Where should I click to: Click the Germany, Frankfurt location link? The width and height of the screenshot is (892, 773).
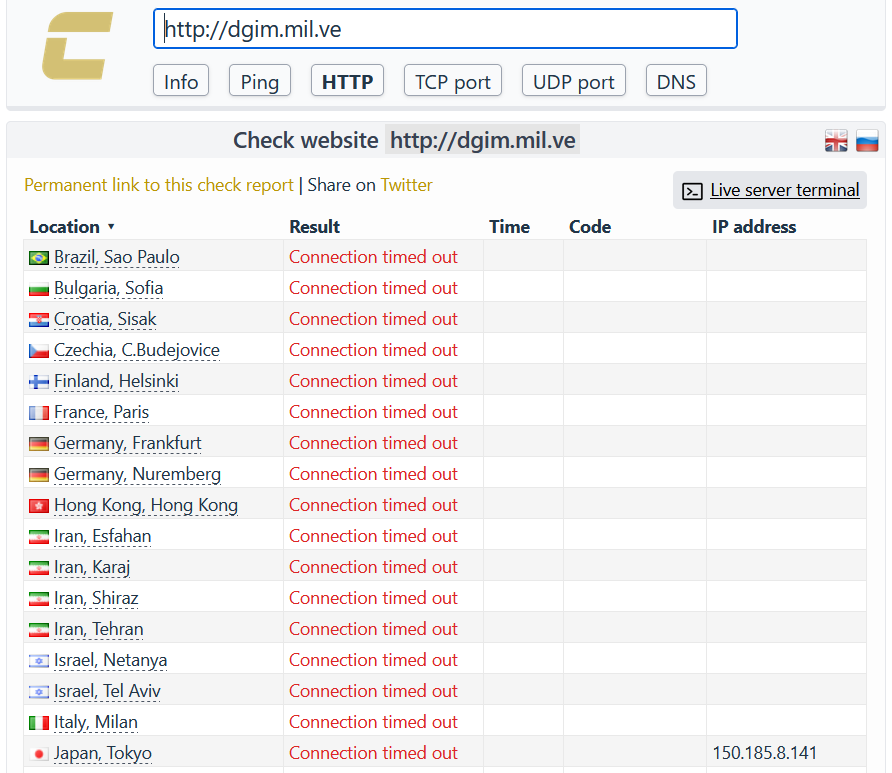tap(128, 443)
